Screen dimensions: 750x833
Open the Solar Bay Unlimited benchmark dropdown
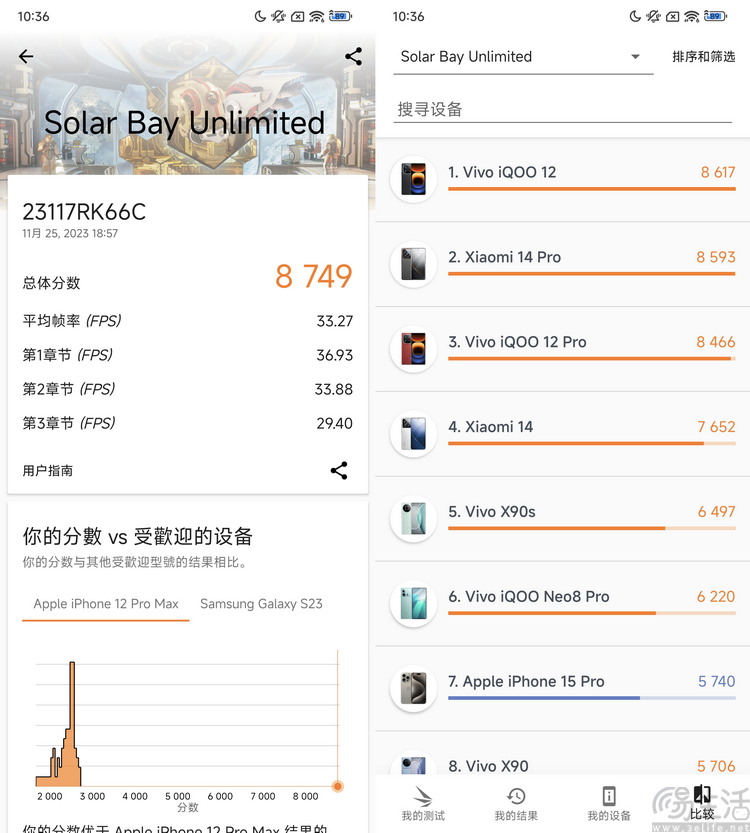pyautogui.click(x=523, y=57)
